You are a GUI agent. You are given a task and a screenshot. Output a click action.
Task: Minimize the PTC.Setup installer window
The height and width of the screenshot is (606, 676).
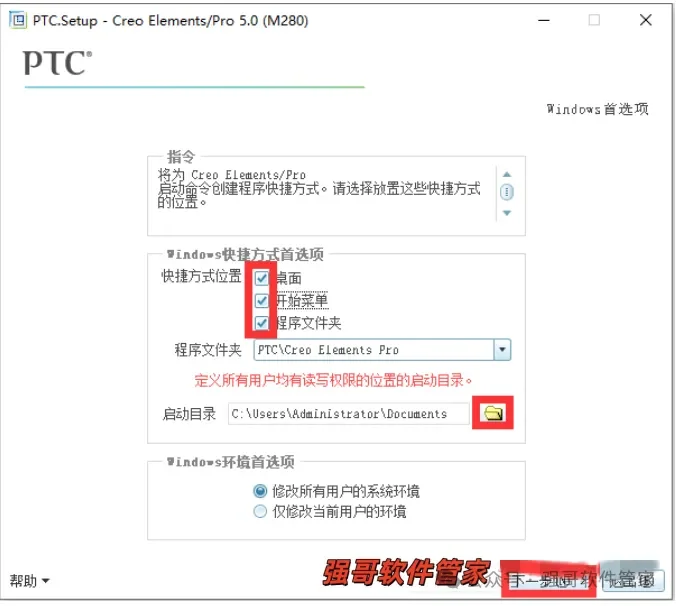[544, 20]
